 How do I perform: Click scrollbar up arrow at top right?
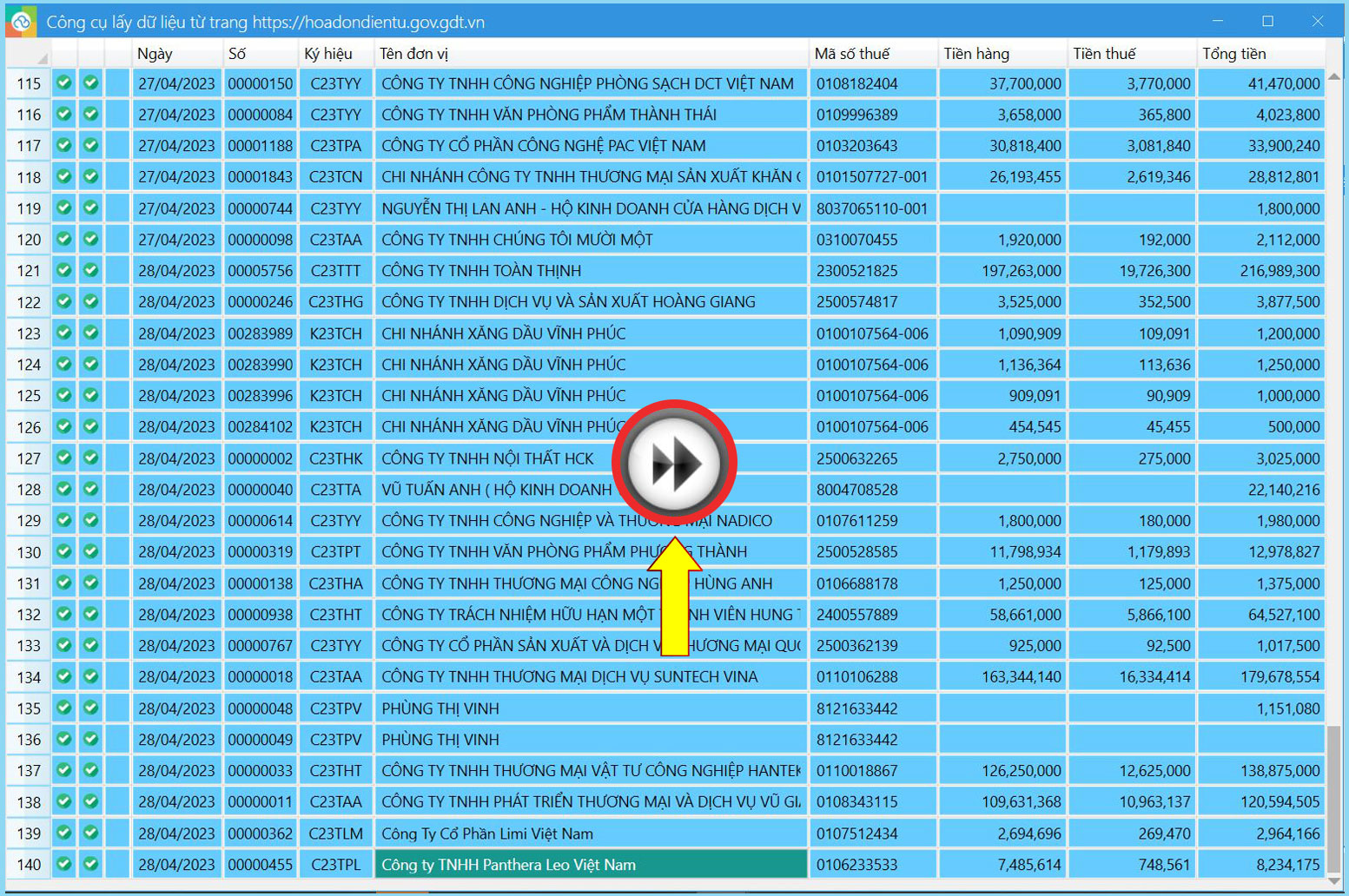click(1335, 76)
